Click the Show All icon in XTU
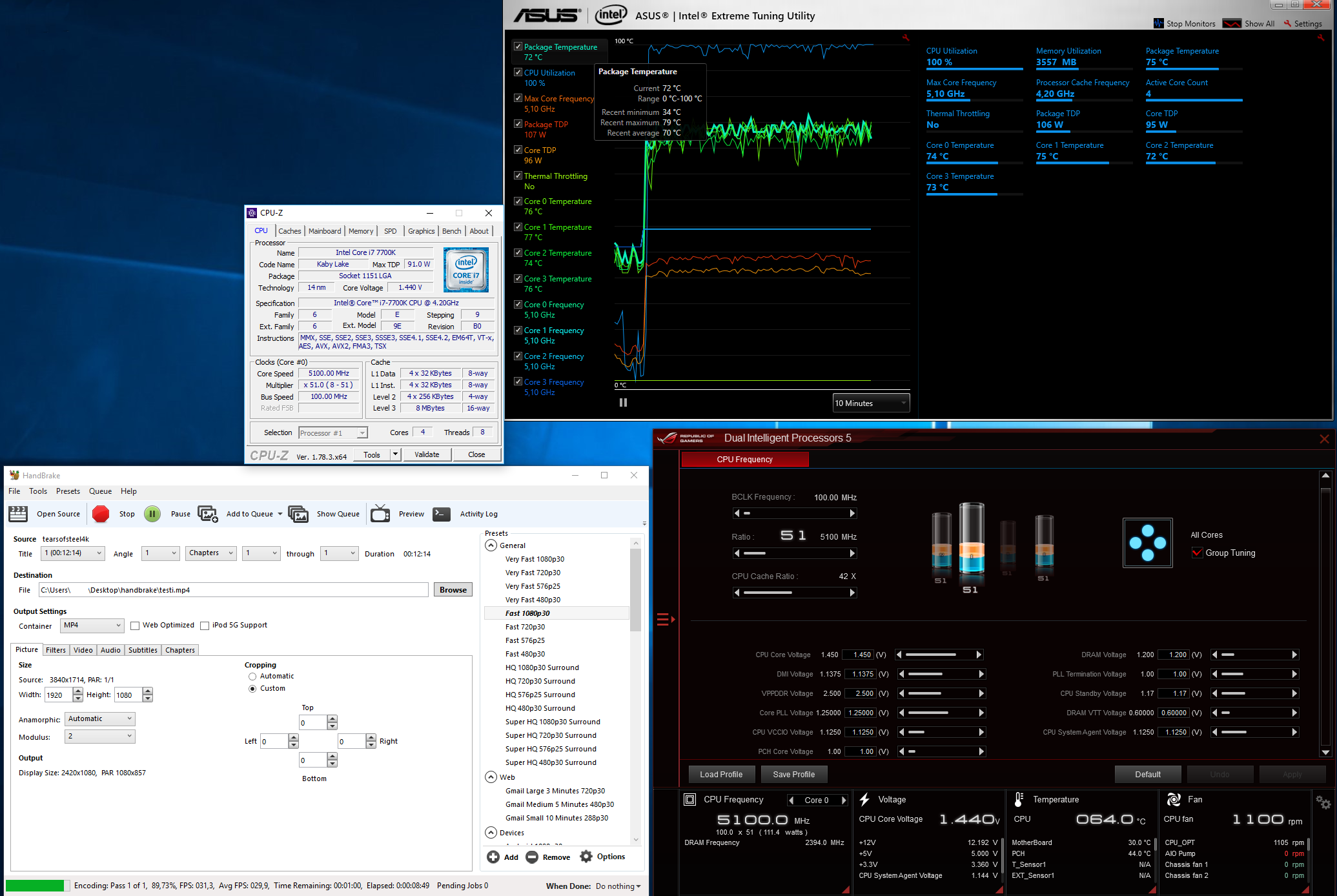 [x=1232, y=23]
